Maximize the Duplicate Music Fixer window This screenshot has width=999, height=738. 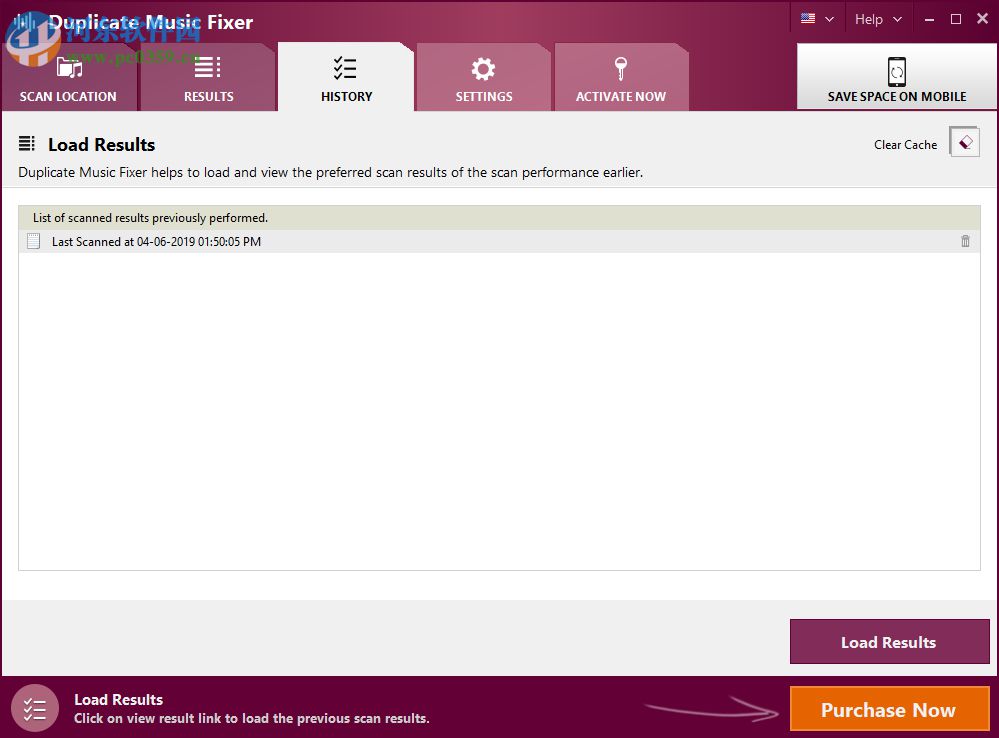tap(956, 19)
